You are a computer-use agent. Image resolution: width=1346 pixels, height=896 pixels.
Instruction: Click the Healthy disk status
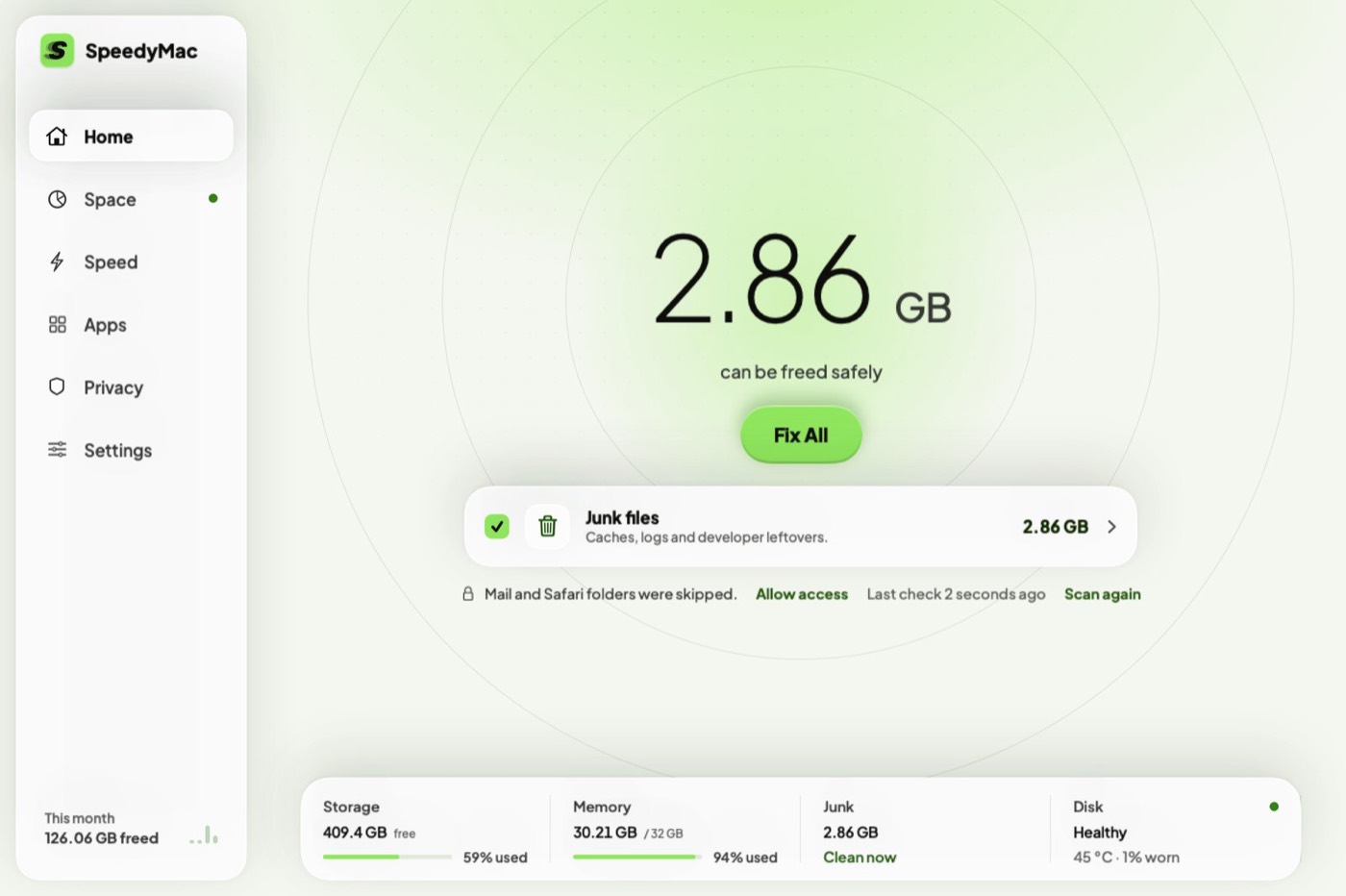coord(1100,833)
